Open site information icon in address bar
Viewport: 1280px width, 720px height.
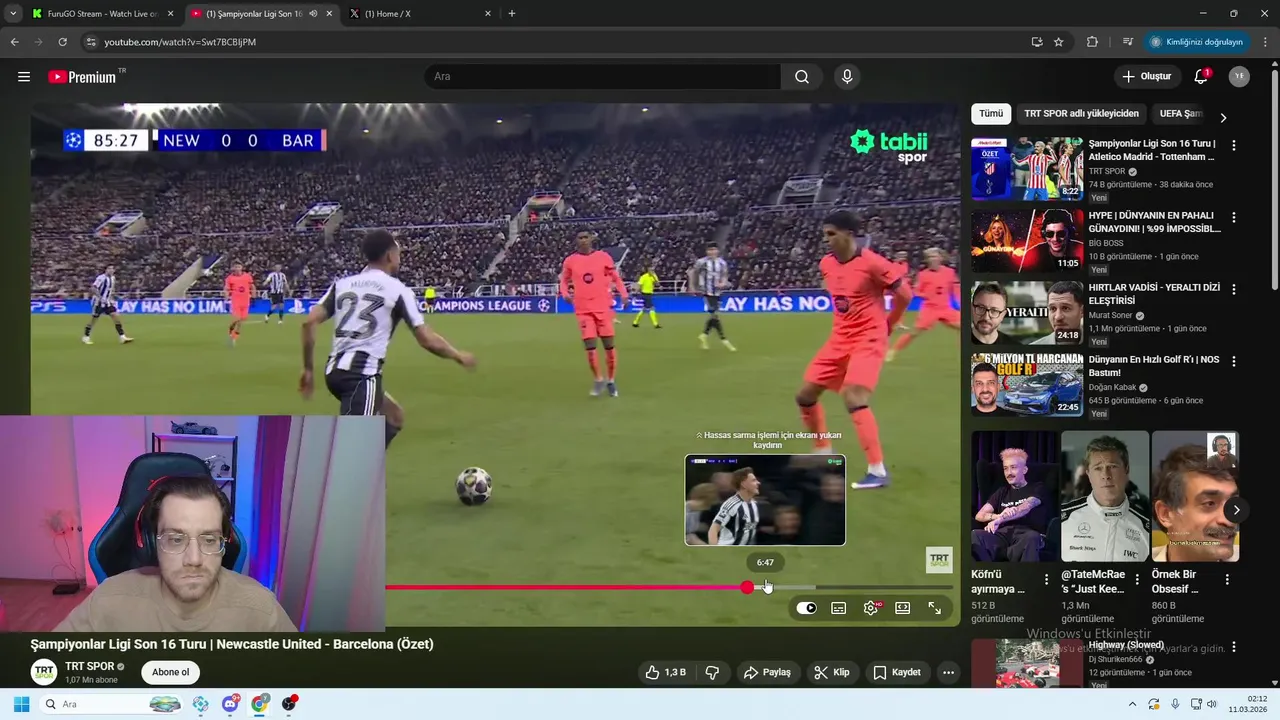91,42
